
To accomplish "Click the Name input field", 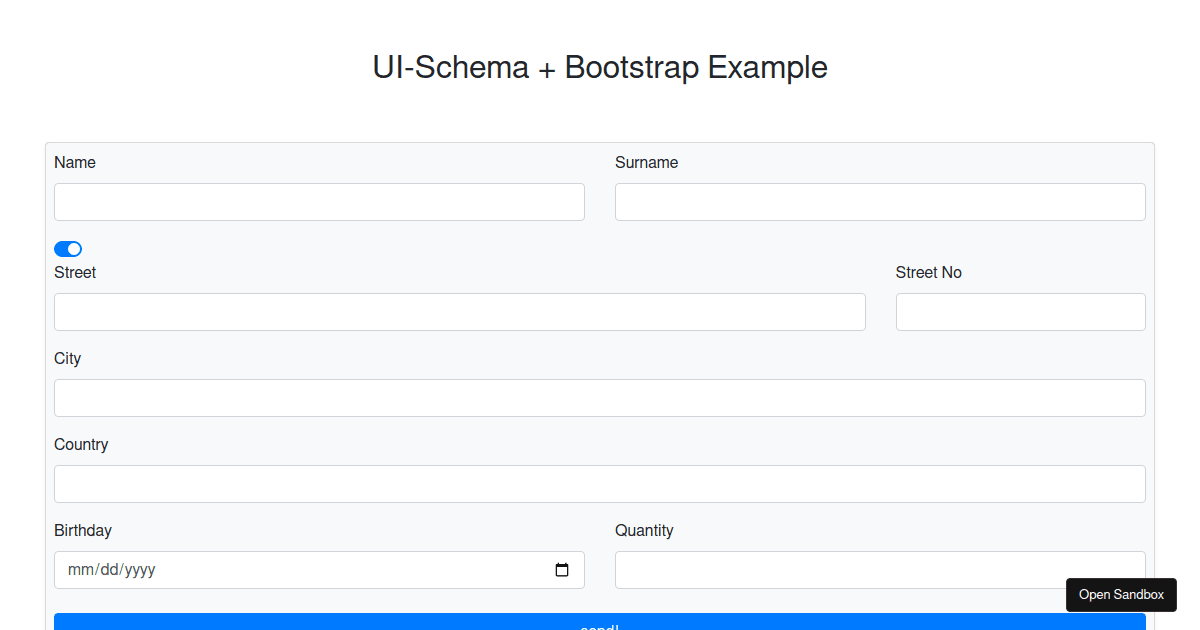I will tap(319, 201).
